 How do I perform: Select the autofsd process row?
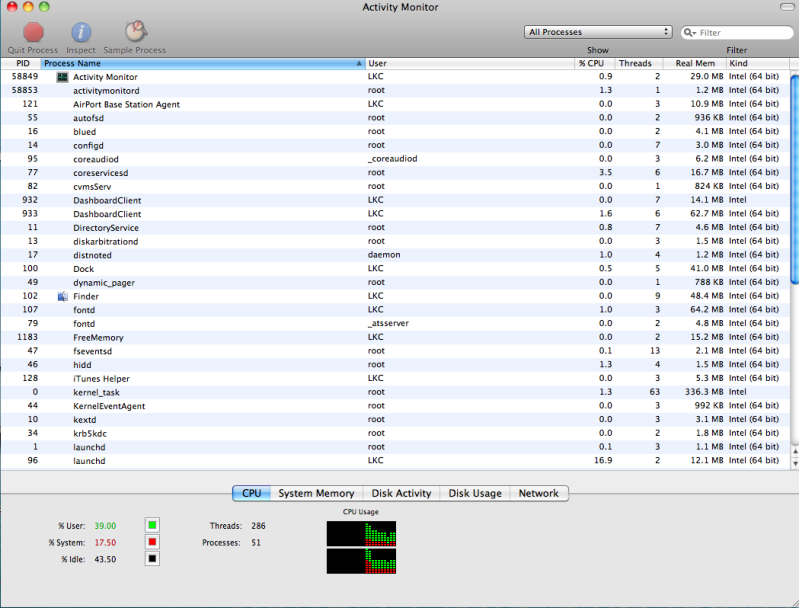[395, 118]
